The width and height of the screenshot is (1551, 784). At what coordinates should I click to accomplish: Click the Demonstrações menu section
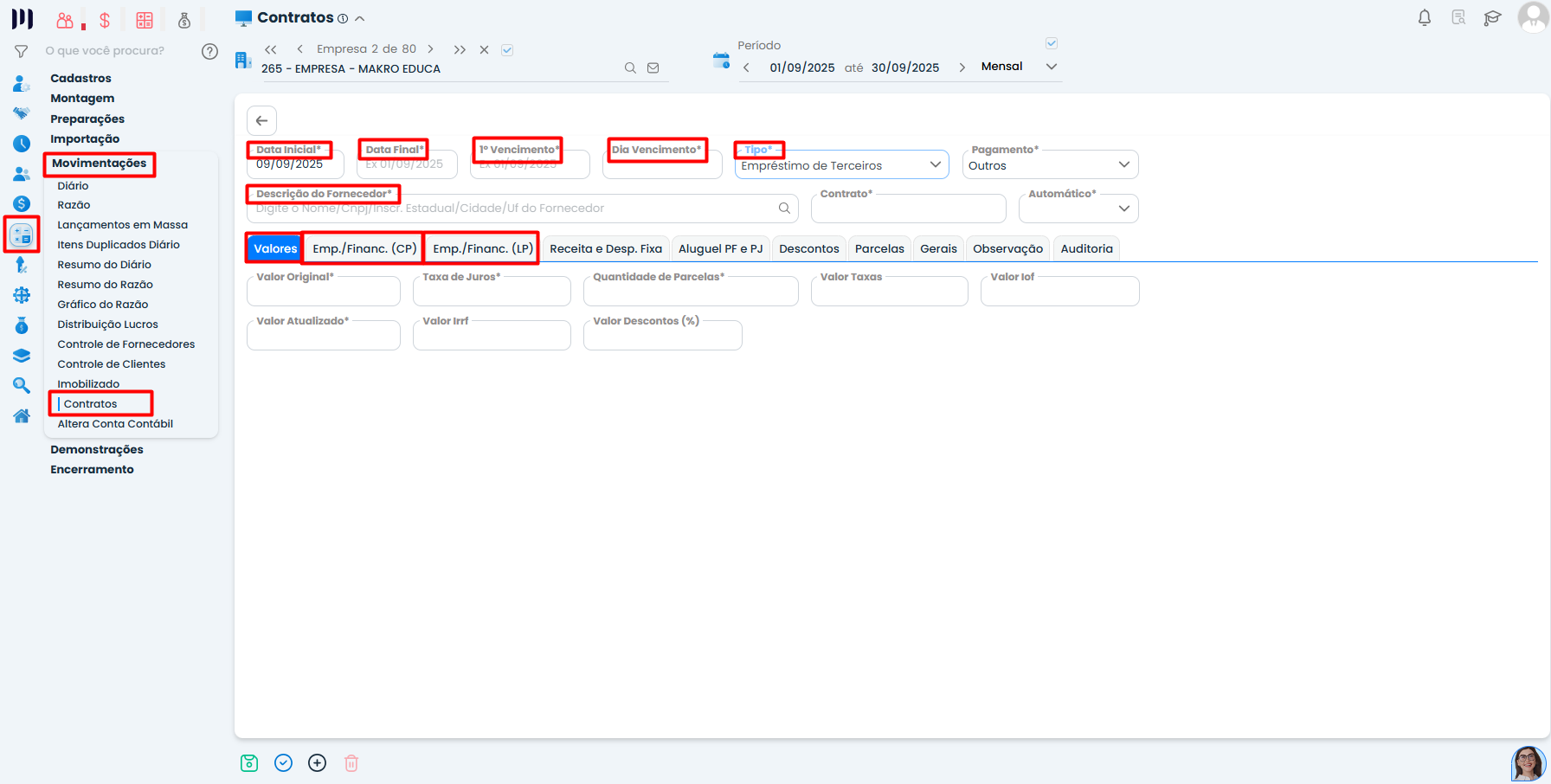[x=97, y=450]
